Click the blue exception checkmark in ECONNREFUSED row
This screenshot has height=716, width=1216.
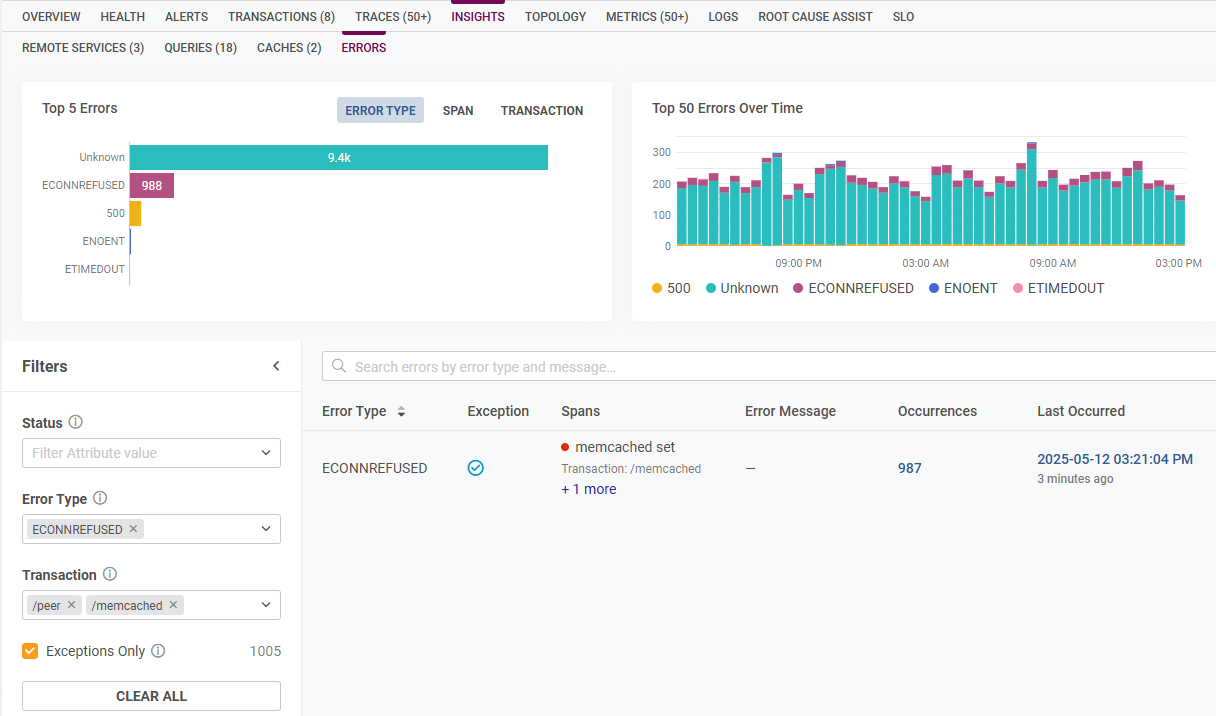pyautogui.click(x=475, y=467)
